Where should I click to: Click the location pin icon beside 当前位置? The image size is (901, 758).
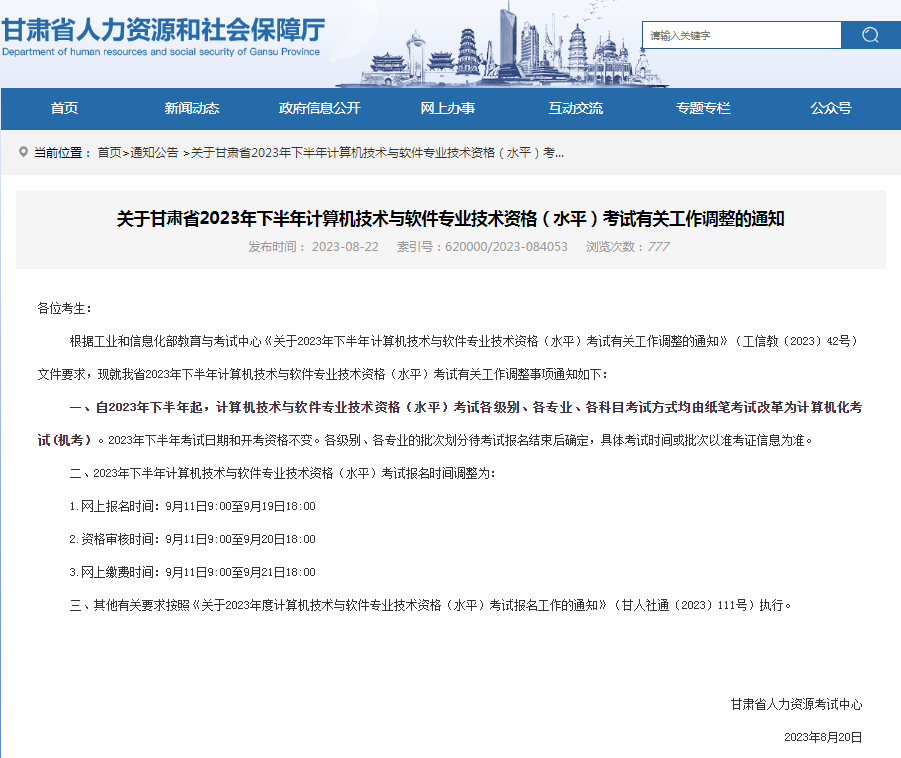(x=22, y=153)
